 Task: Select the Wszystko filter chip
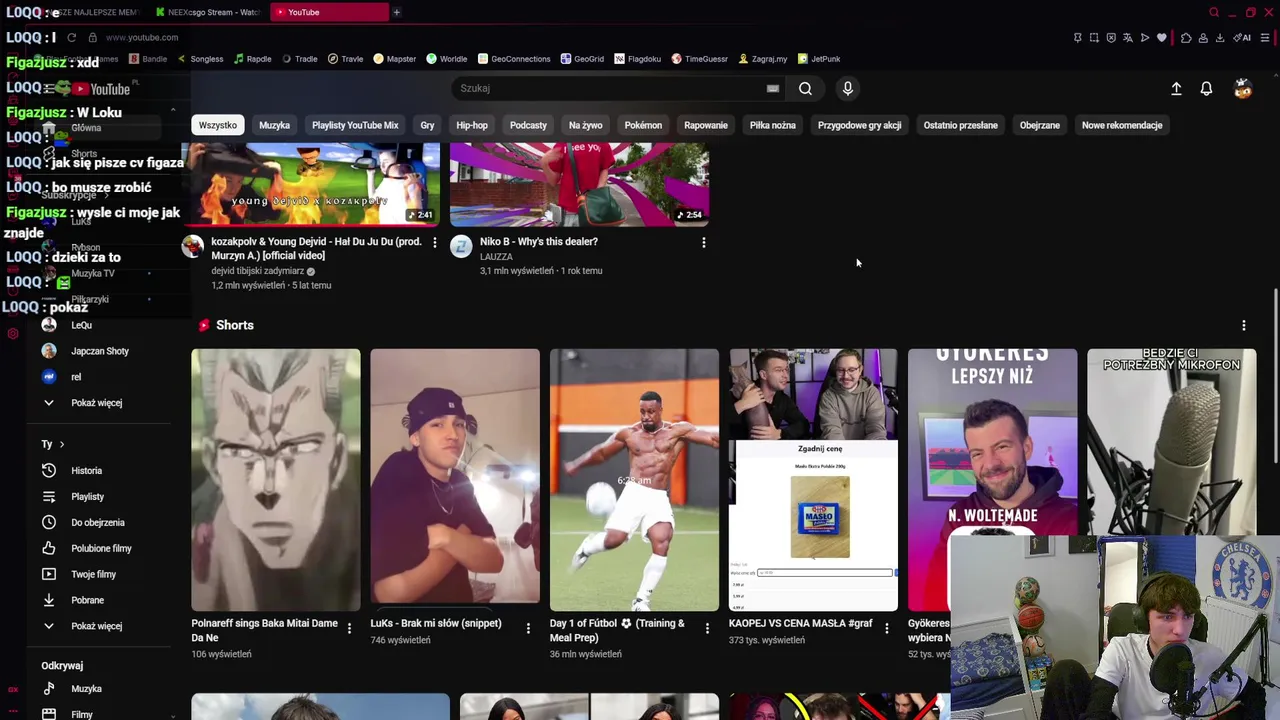pyautogui.click(x=217, y=125)
